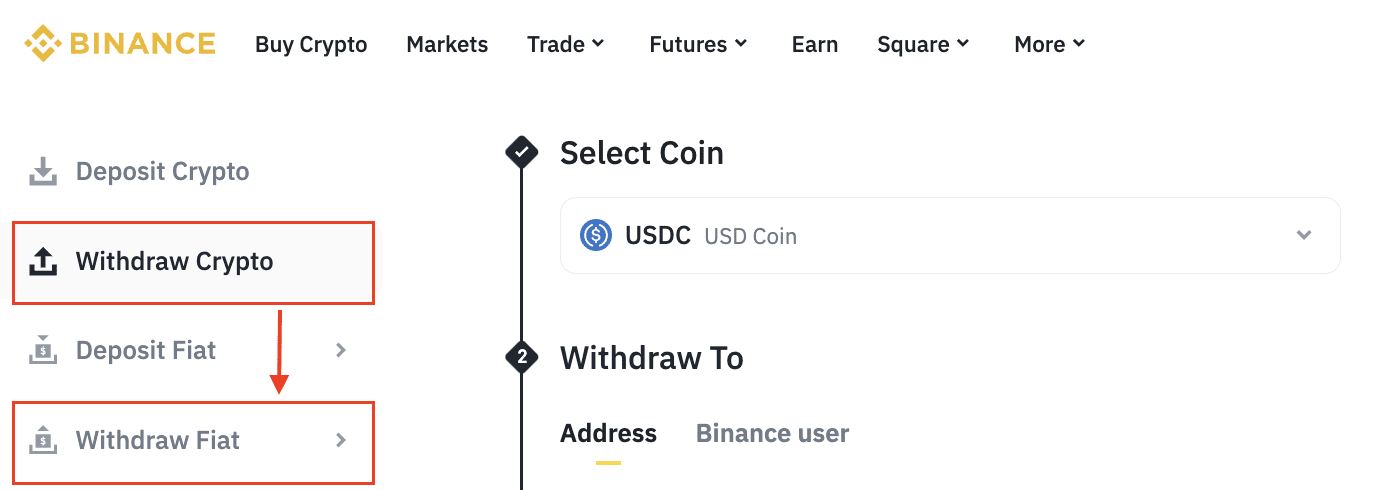This screenshot has height=490, width=1394.
Task: Expand the USDC coin selector dropdown
Action: 1303,236
